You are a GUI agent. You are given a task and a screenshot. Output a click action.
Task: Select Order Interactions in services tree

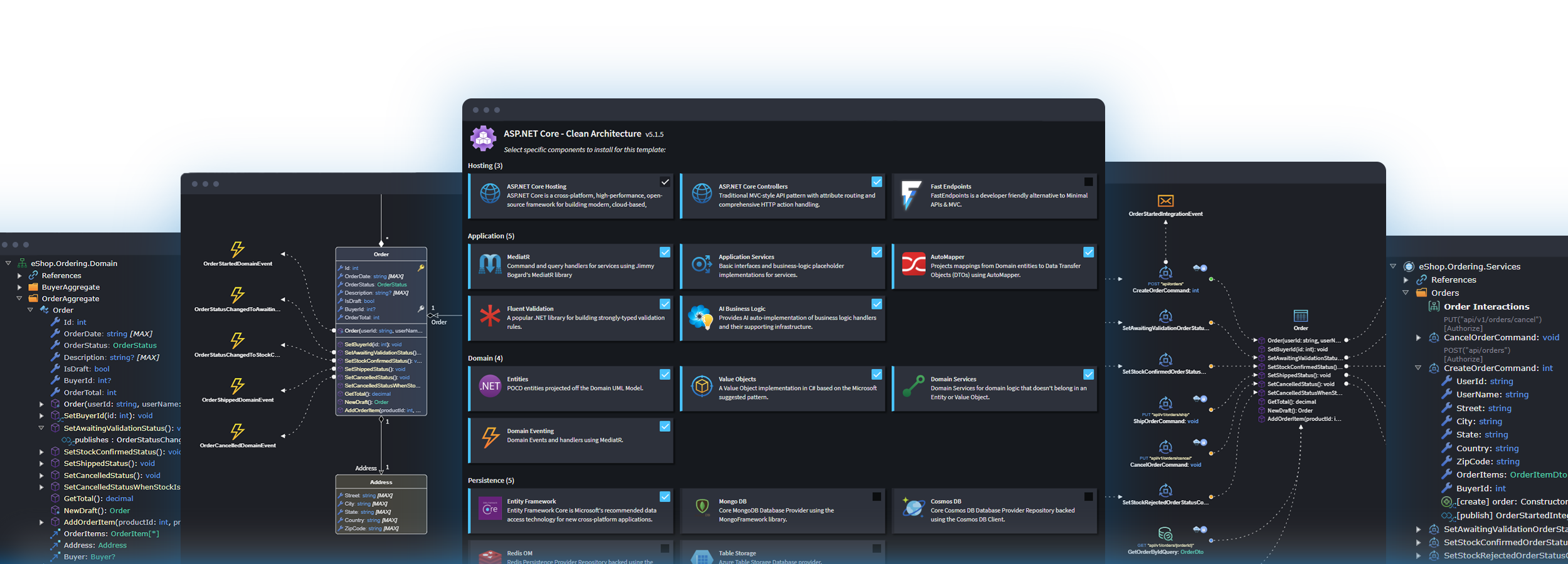pos(1486,306)
